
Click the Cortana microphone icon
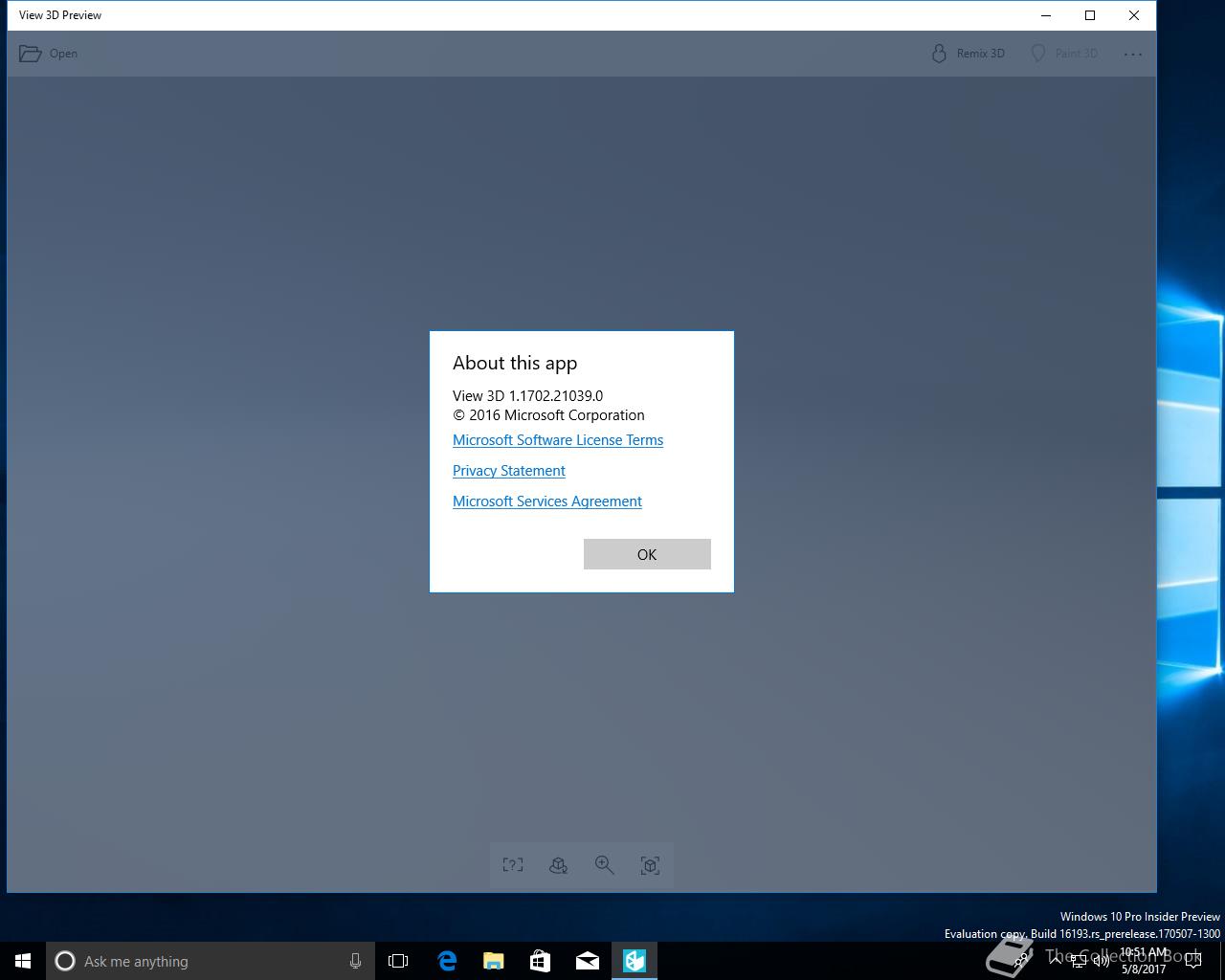(x=355, y=961)
